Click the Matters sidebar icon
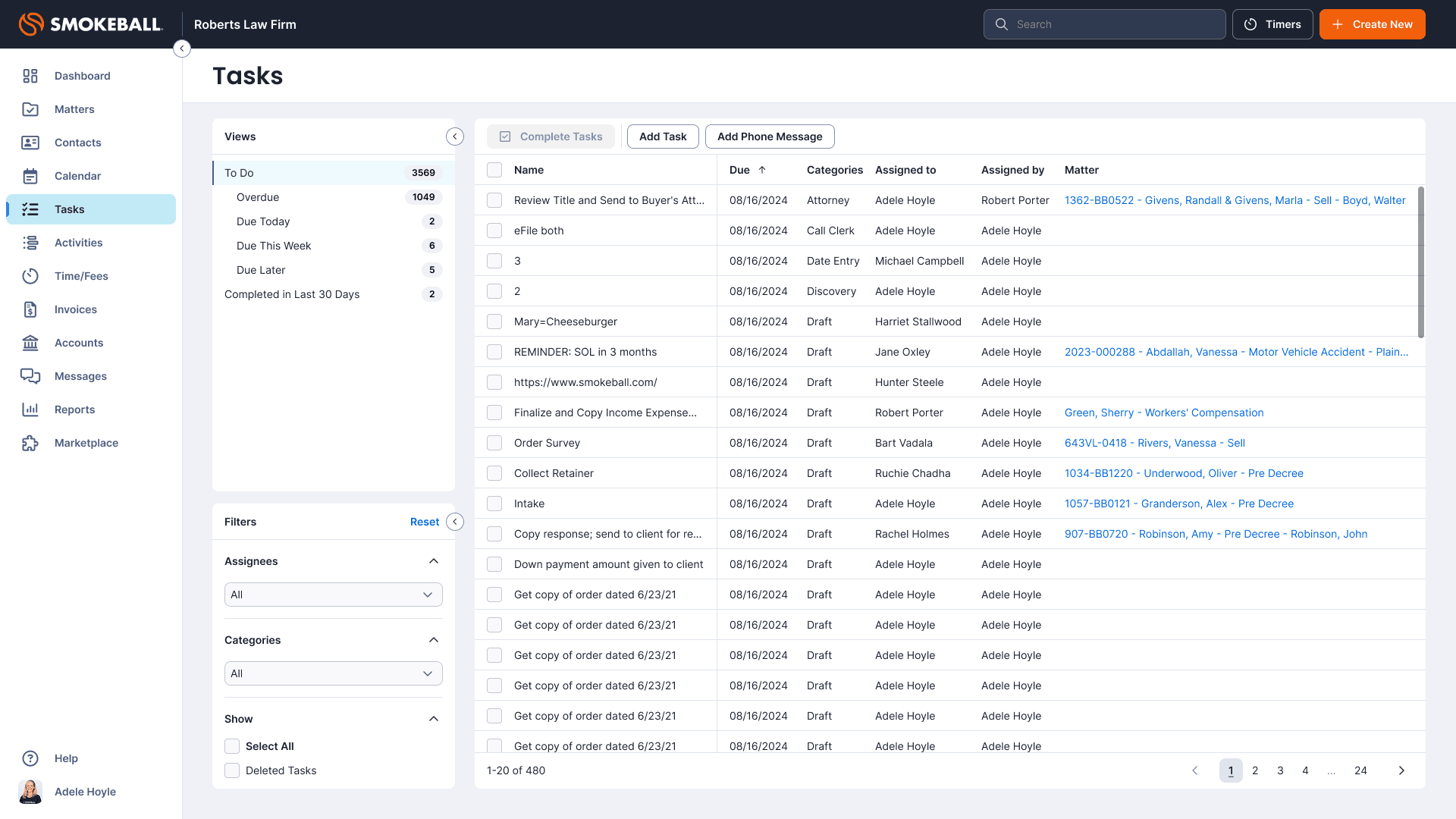1456x819 pixels. [30, 109]
